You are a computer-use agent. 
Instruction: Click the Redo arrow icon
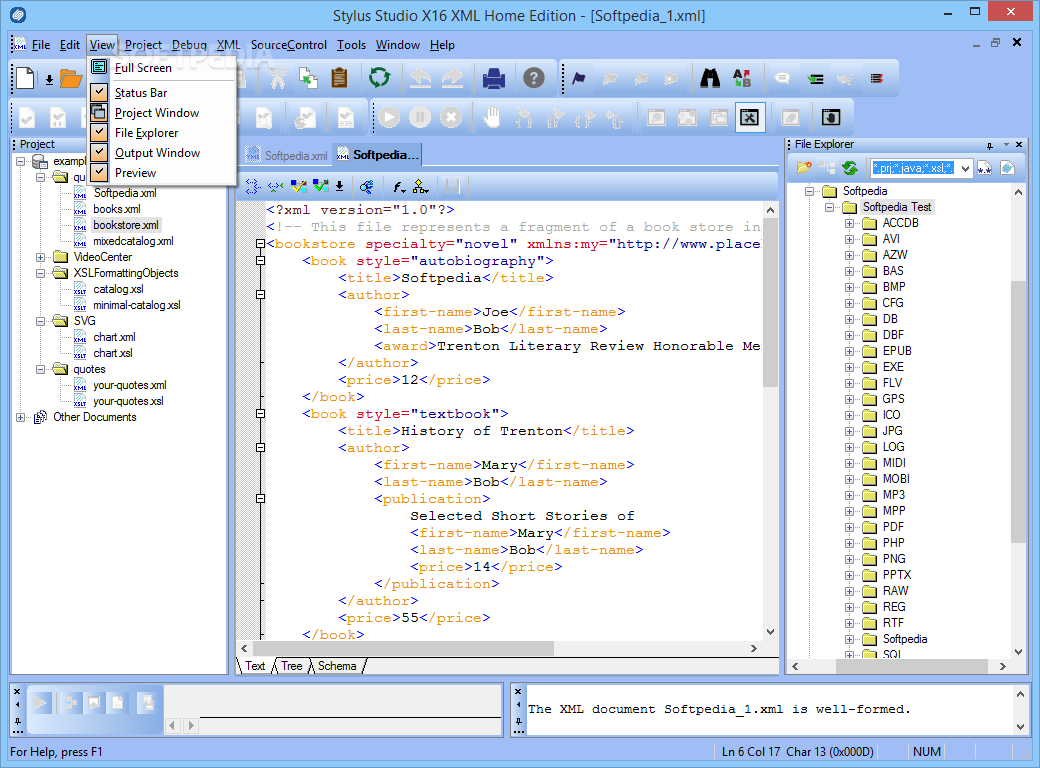point(452,78)
